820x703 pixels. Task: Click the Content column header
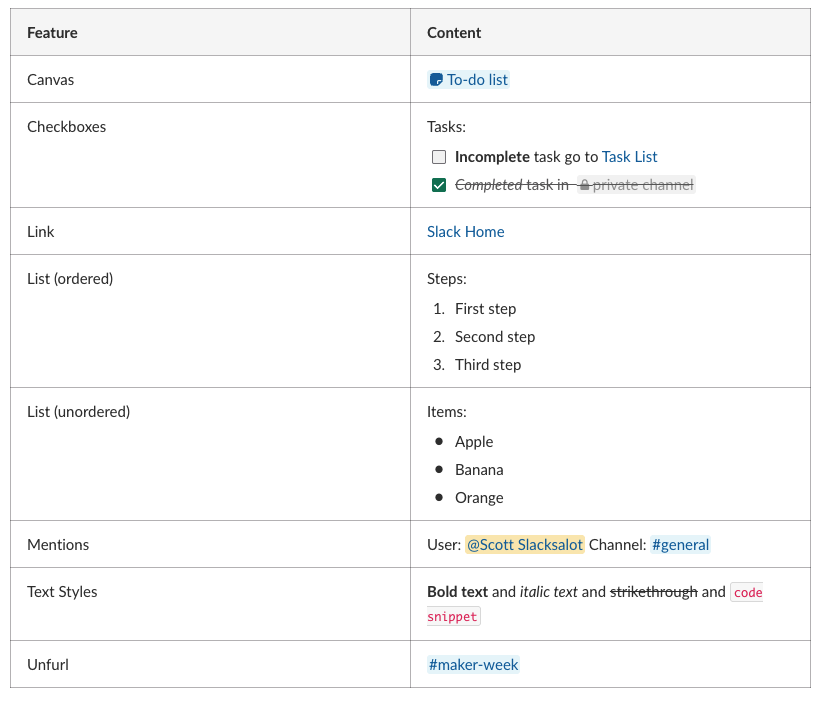coord(454,33)
